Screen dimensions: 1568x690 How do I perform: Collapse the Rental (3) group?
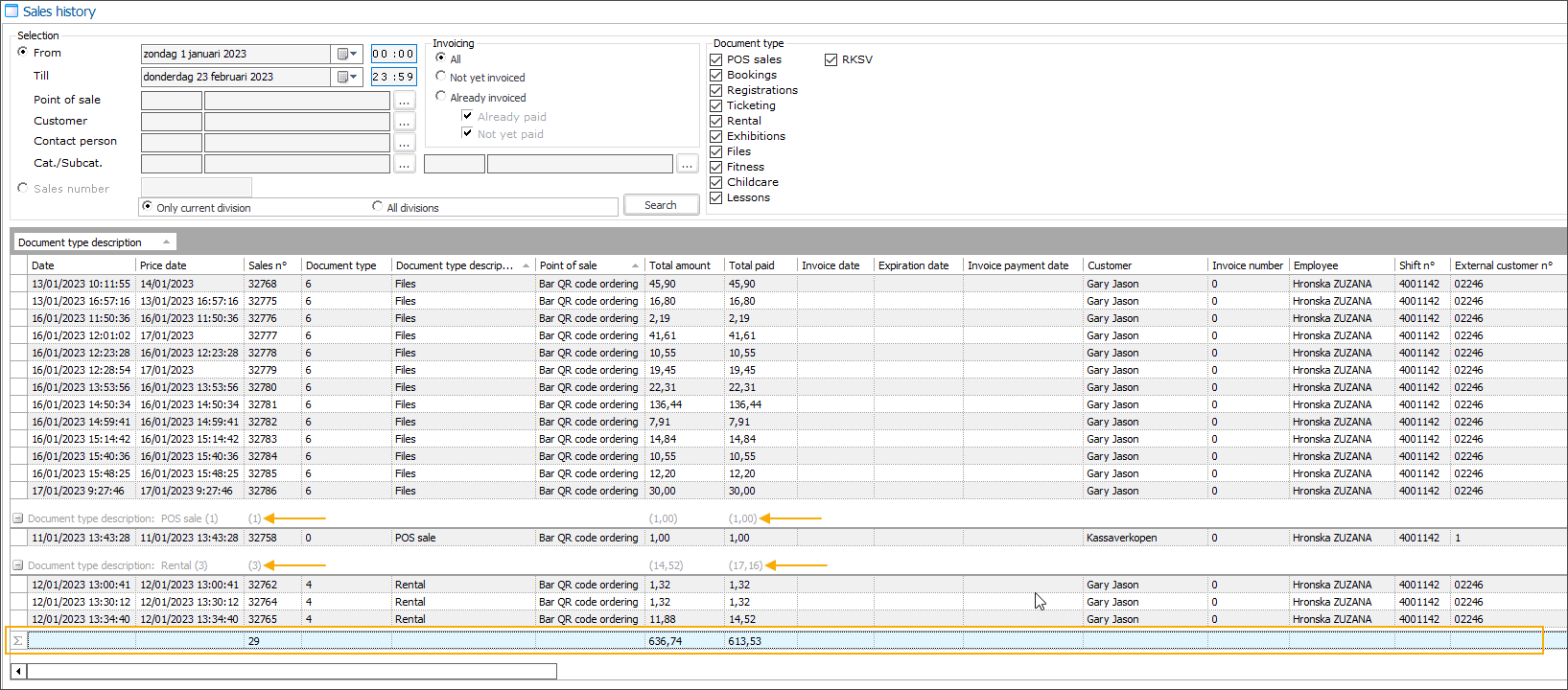click(17, 565)
